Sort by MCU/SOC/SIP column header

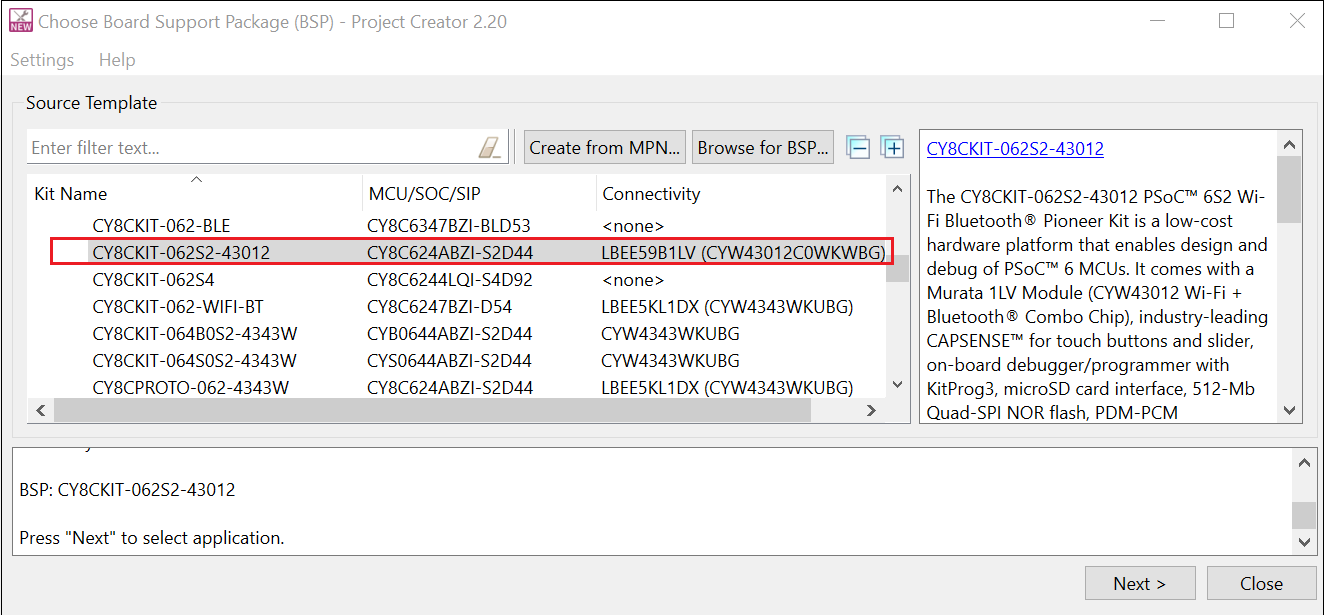[479, 194]
